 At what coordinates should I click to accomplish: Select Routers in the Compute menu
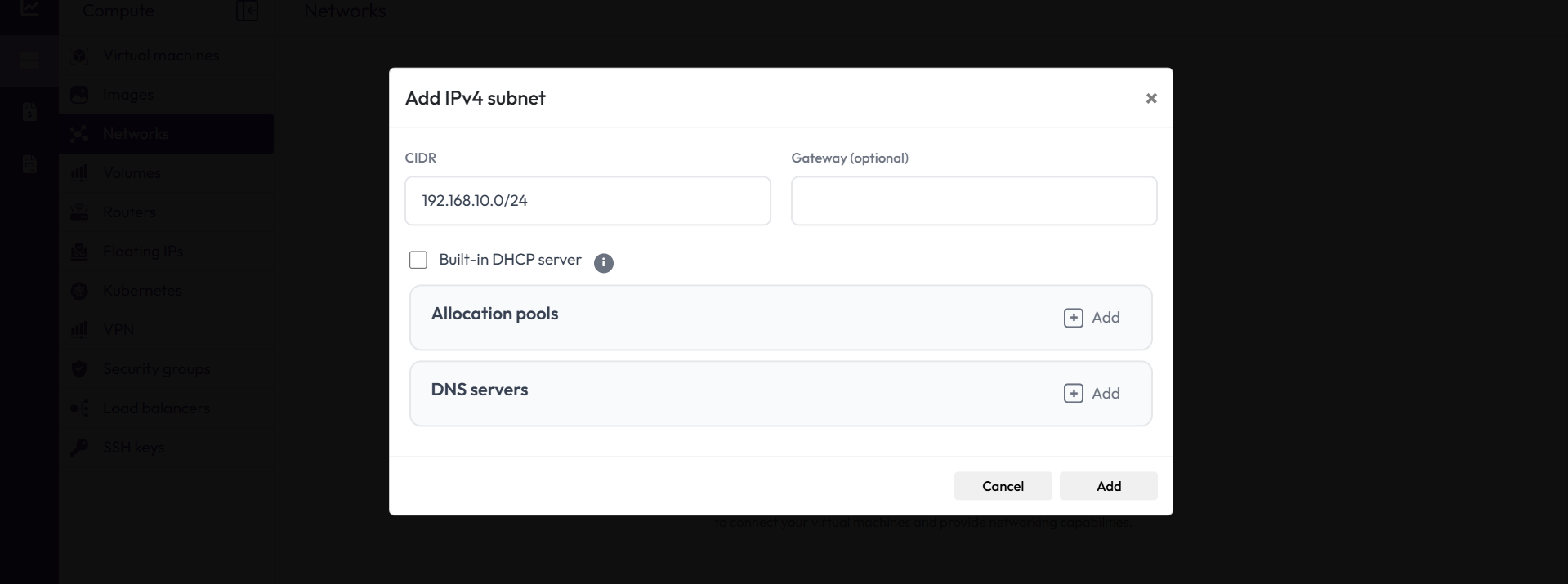click(x=129, y=212)
